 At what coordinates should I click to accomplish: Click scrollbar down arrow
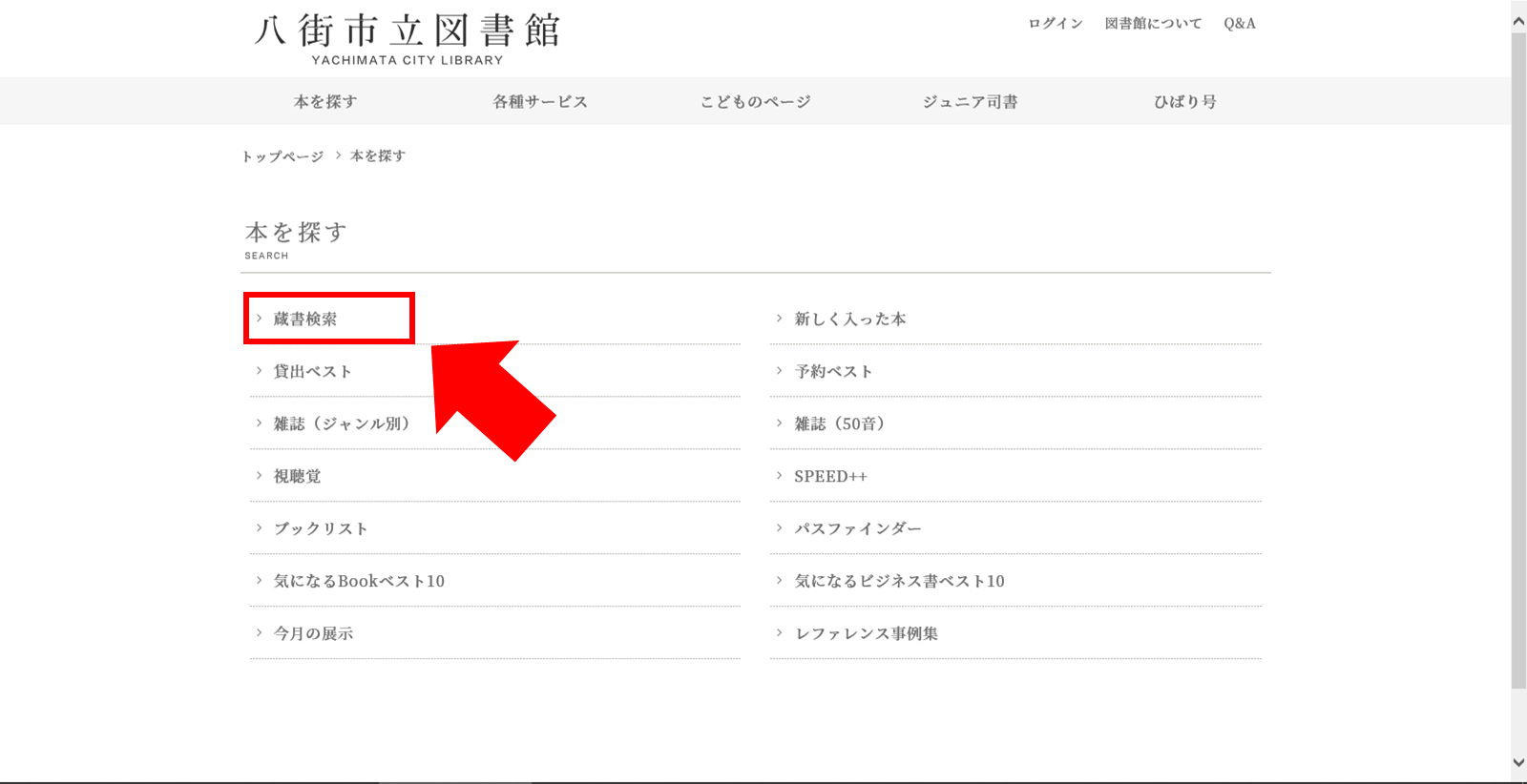click(1518, 762)
